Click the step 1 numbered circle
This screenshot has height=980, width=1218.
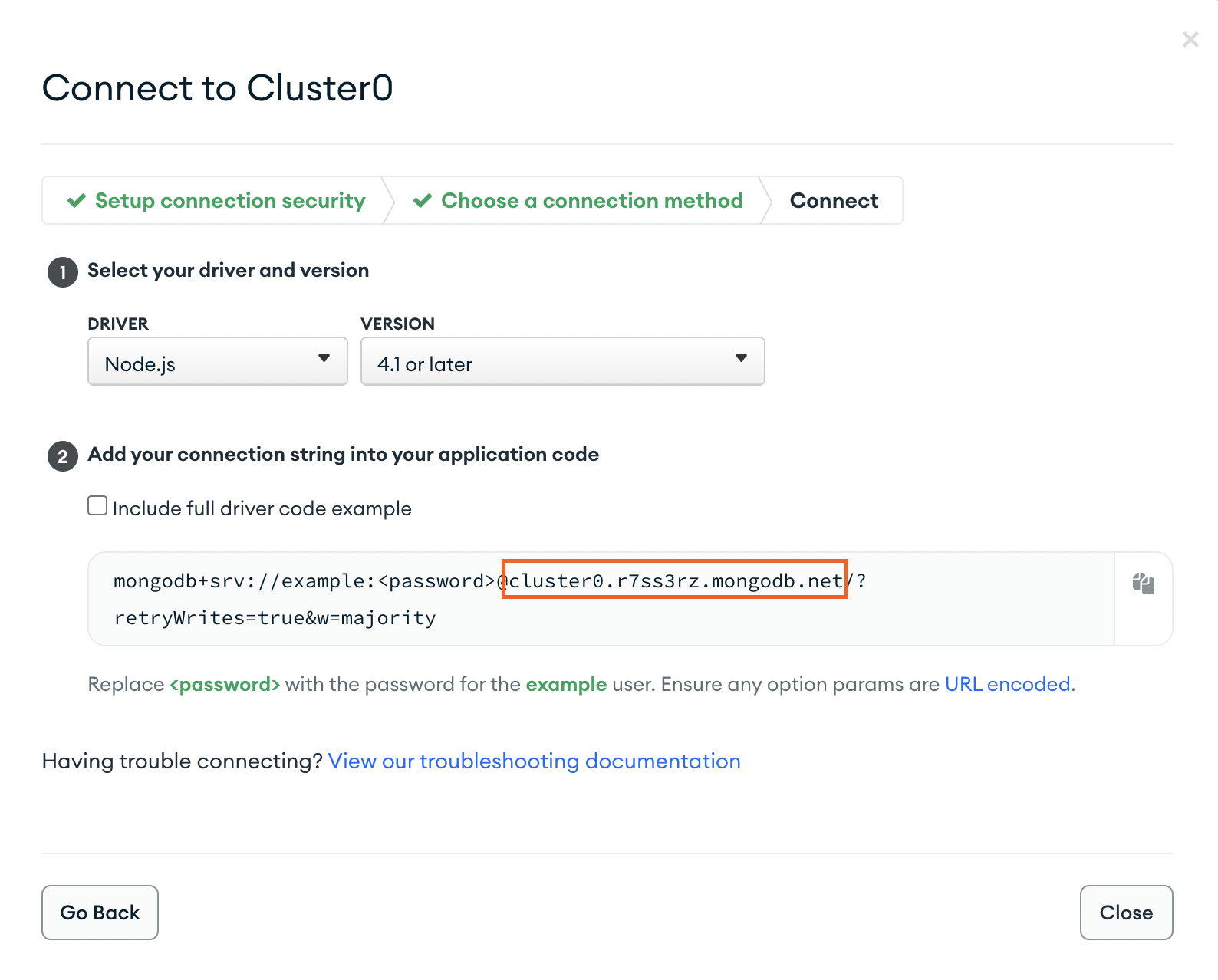(62, 271)
